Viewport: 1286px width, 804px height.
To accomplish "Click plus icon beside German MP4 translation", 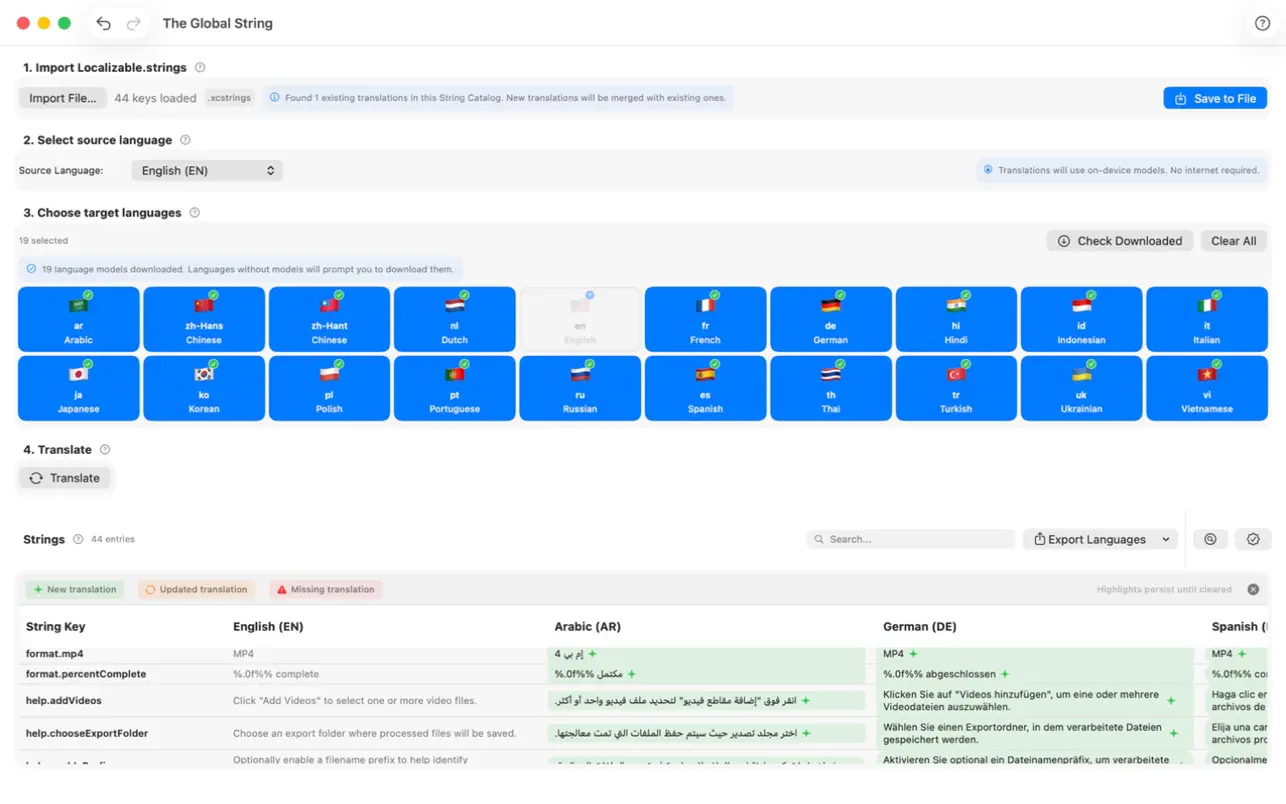I will tap(913, 654).
